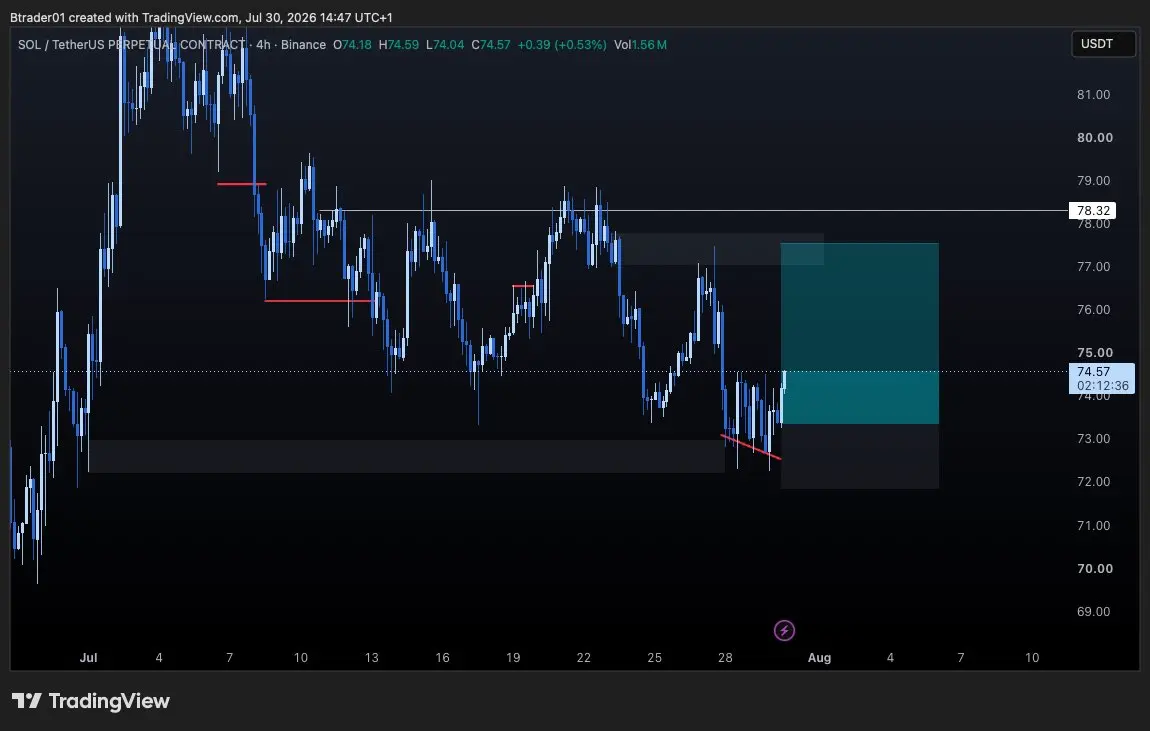Click the 80.00 price axis label
Screen dimensions: 1150x731
tap(1094, 138)
